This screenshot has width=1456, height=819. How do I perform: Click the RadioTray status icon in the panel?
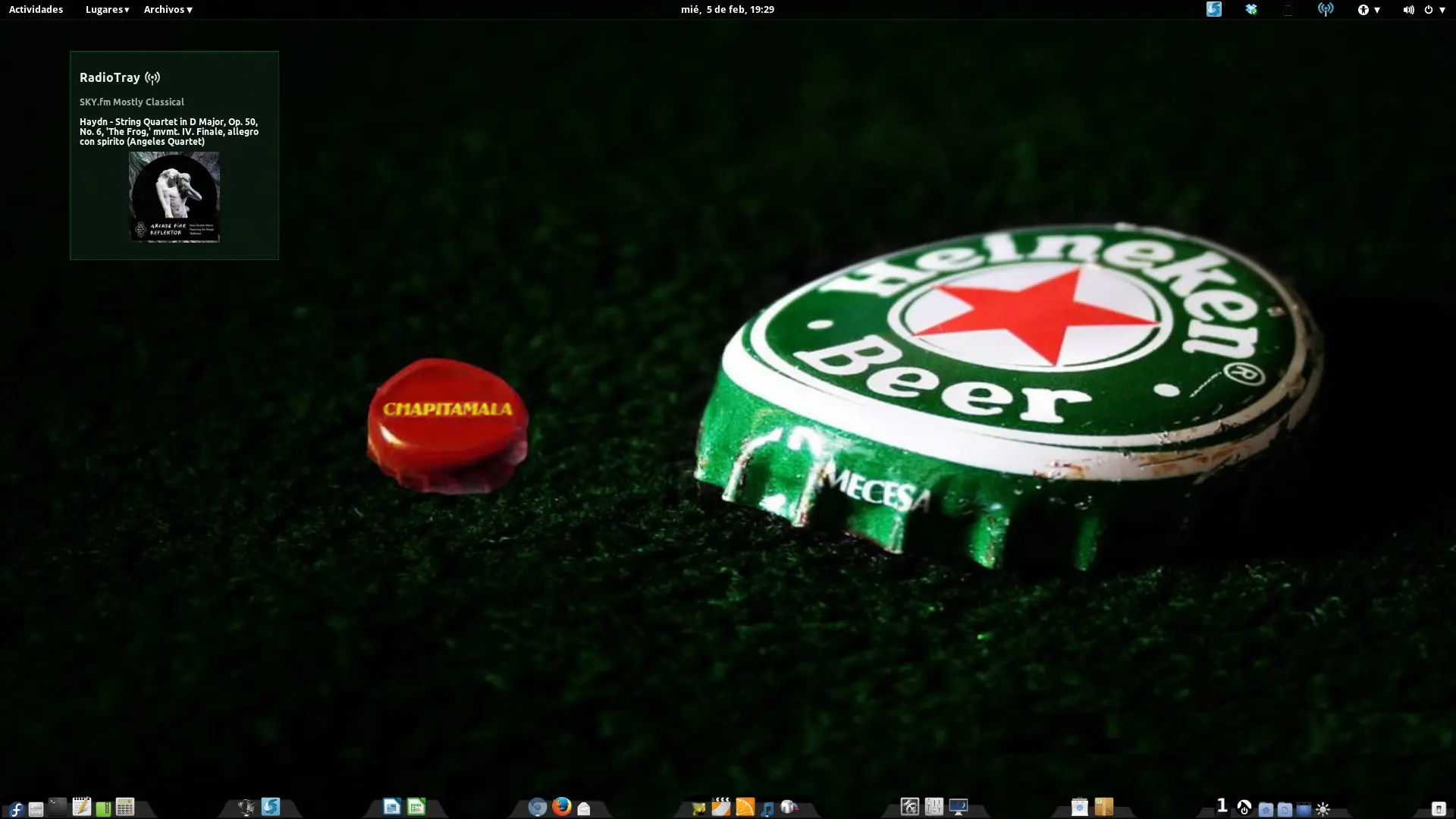(1326, 9)
